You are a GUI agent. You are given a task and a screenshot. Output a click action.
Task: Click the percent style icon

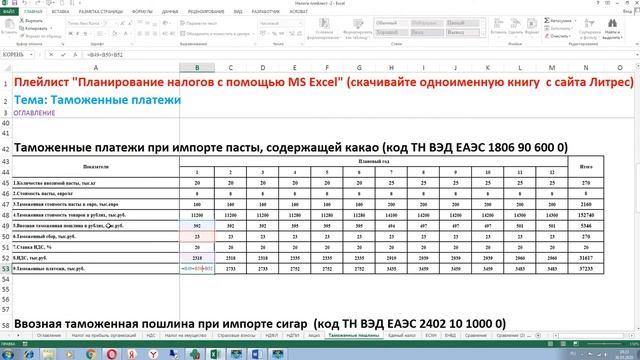[275, 34]
